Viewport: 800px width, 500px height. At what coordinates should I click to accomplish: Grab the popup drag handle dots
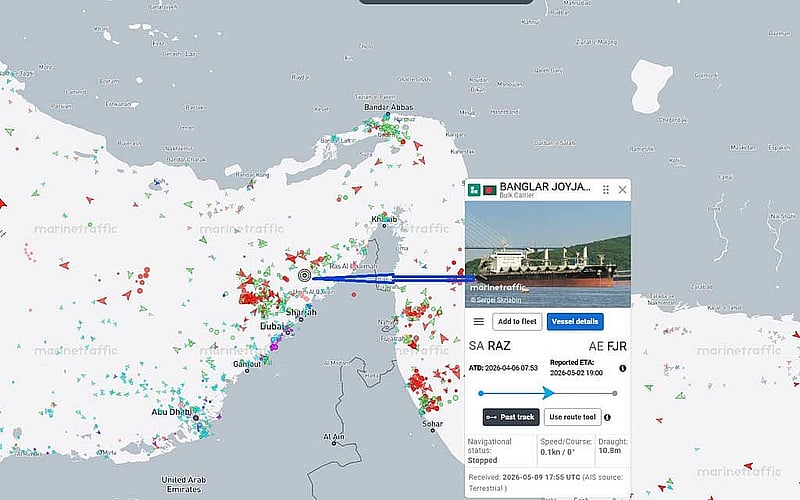606,190
